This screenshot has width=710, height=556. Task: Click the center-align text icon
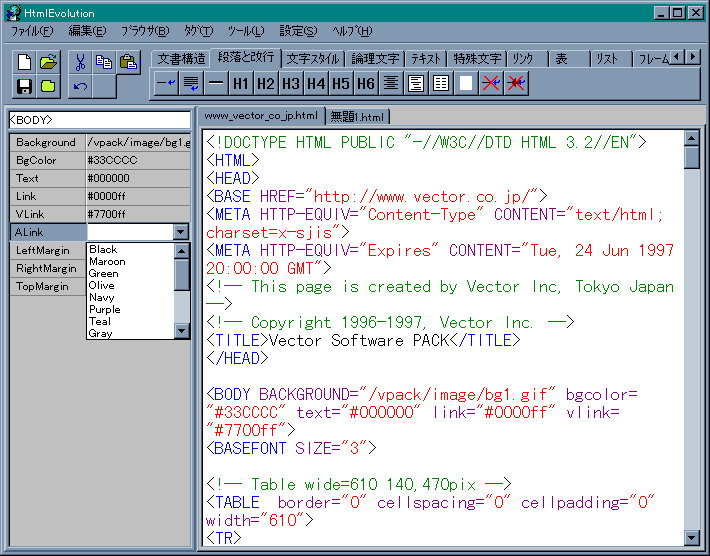pyautogui.click(x=390, y=83)
